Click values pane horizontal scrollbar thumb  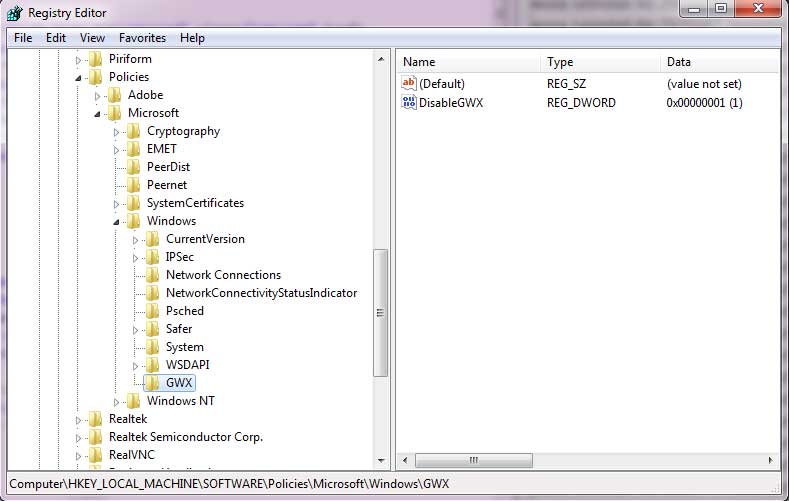(474, 460)
